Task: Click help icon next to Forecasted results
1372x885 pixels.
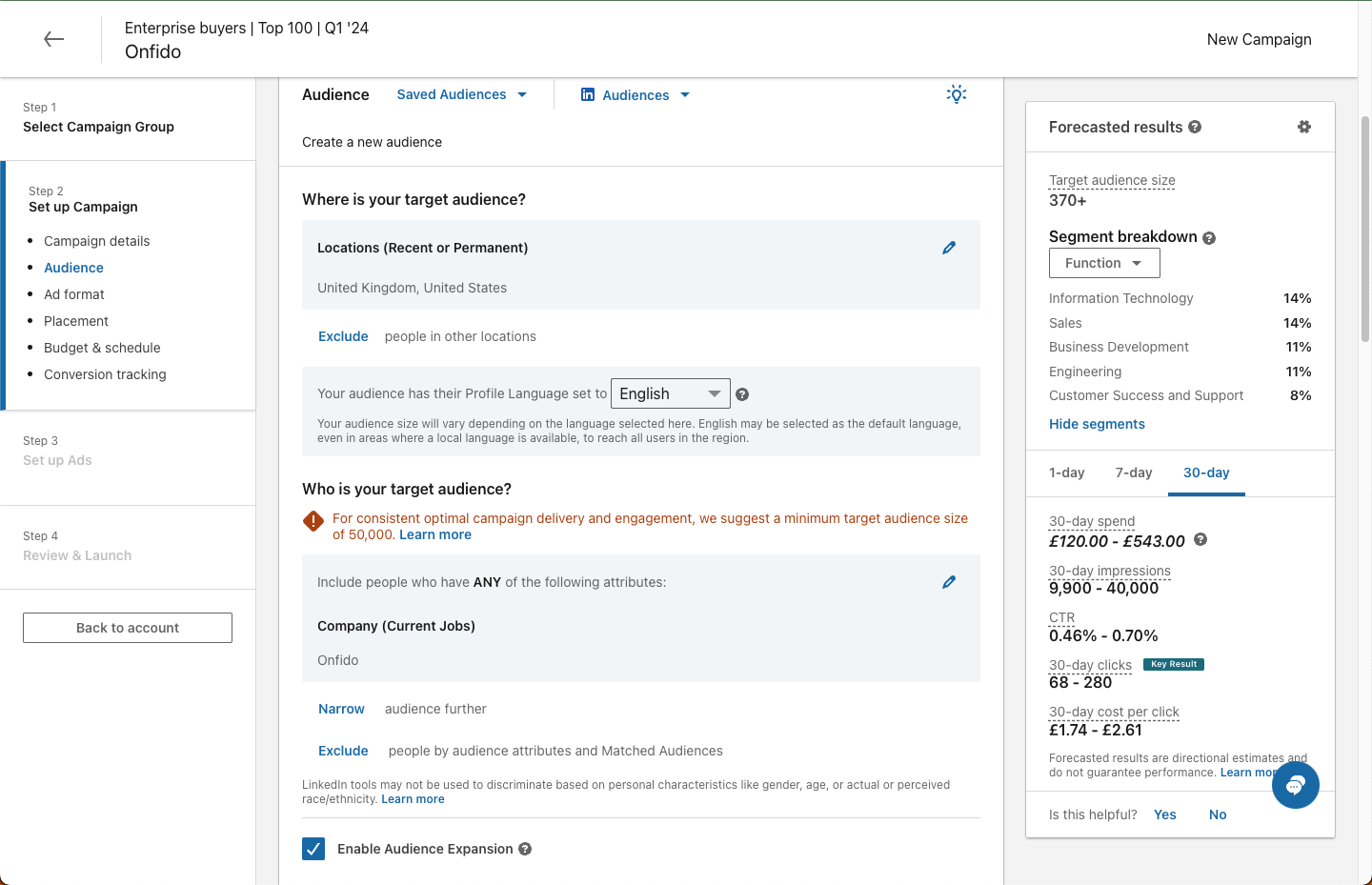Action: (1195, 127)
